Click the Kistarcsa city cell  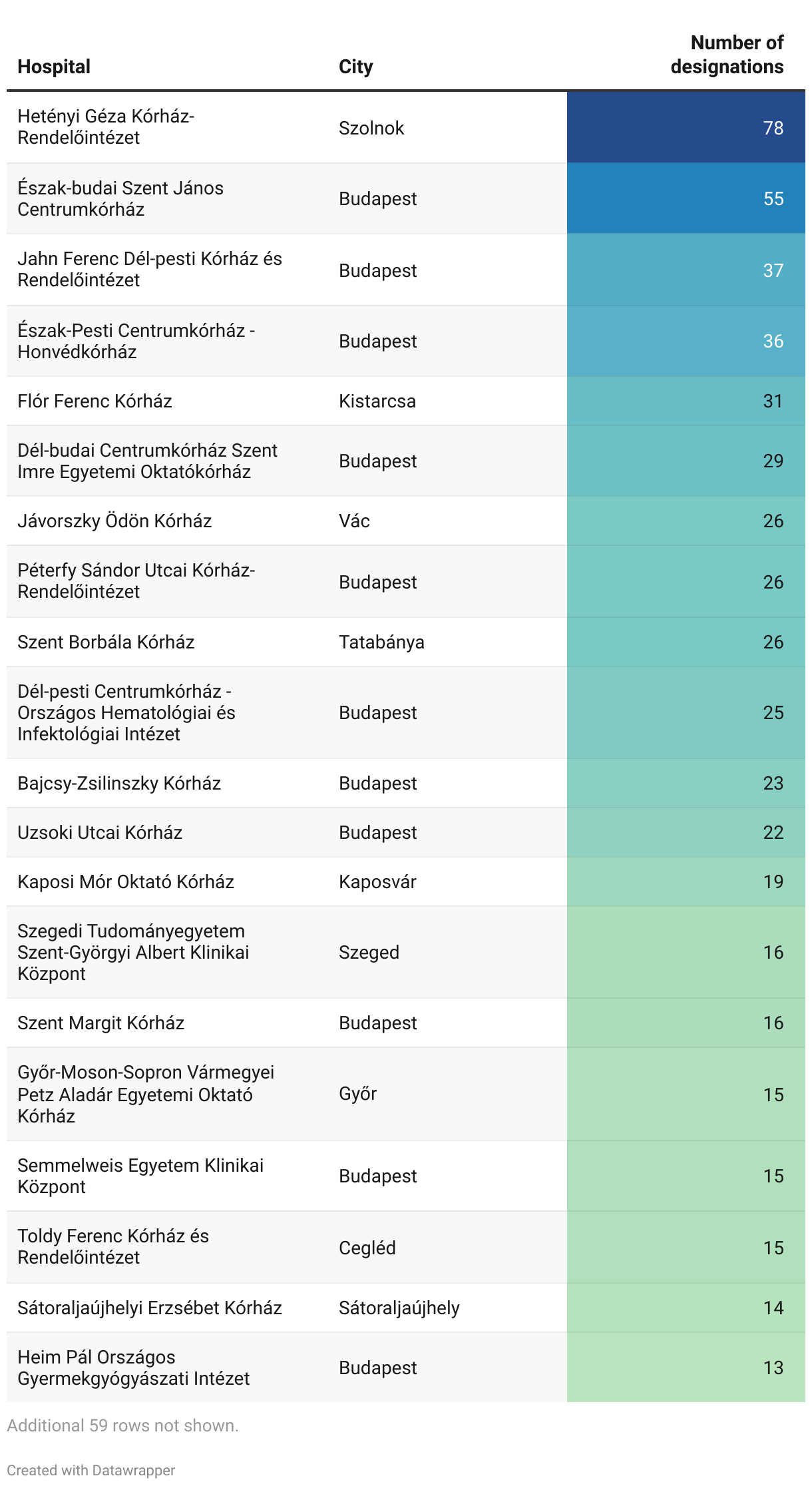tap(377, 401)
